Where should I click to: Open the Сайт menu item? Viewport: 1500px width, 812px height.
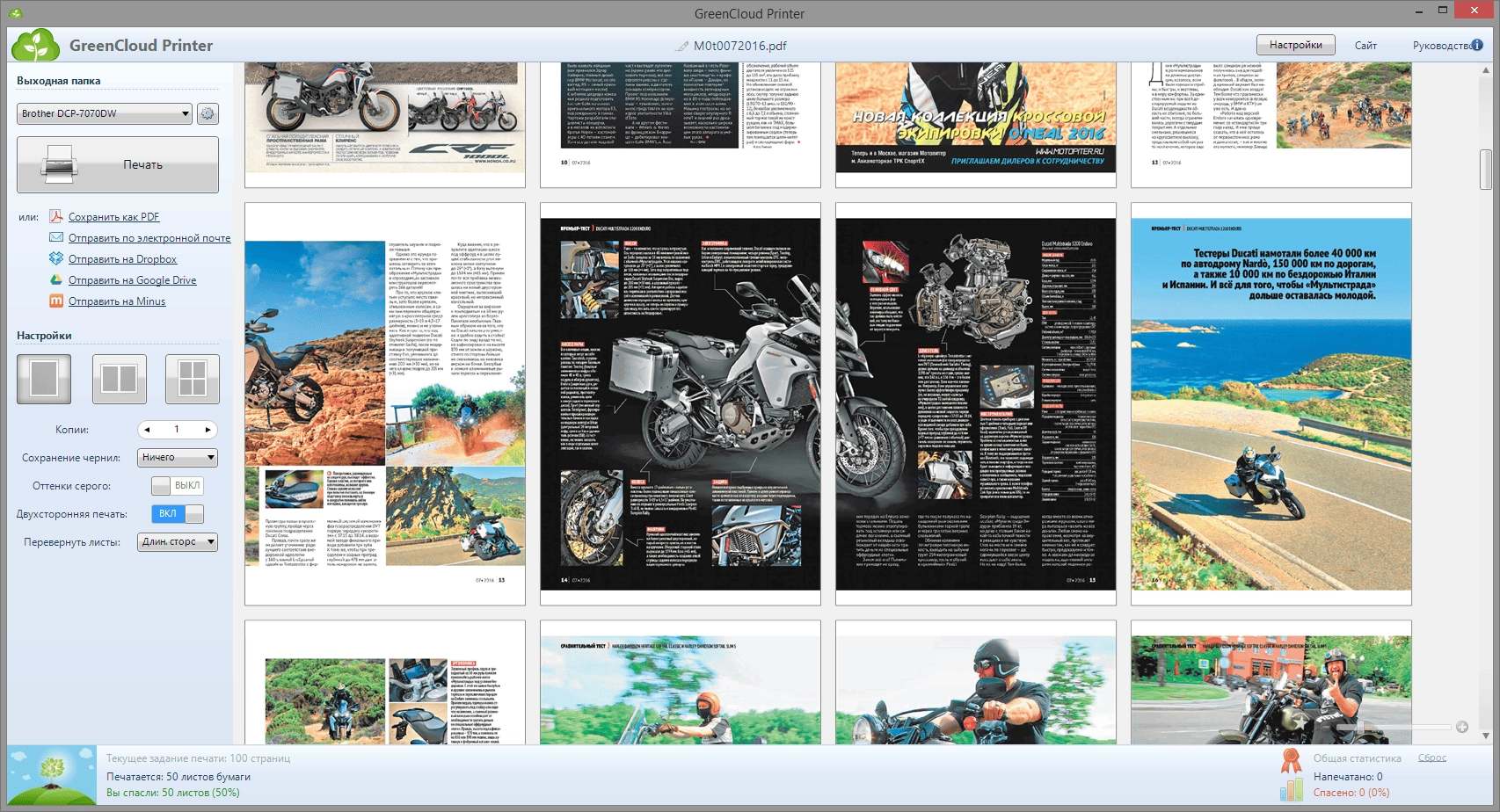pyautogui.click(x=1365, y=46)
